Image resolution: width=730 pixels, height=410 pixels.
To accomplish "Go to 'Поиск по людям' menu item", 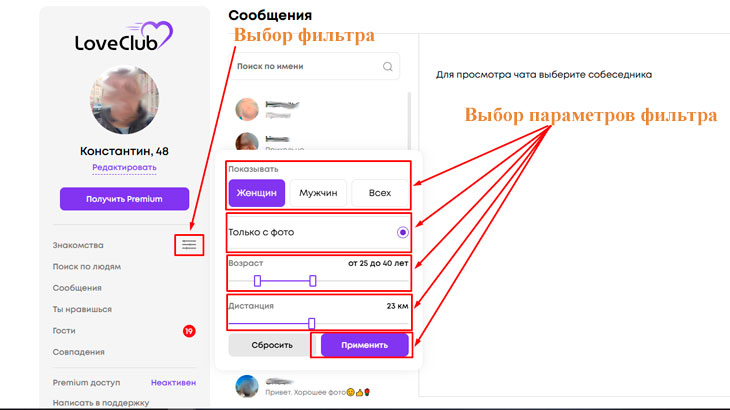I will pos(87,267).
